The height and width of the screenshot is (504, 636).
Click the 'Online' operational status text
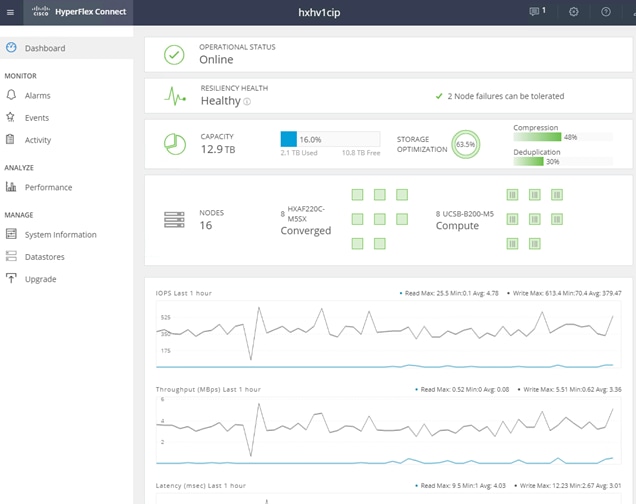pos(216,60)
